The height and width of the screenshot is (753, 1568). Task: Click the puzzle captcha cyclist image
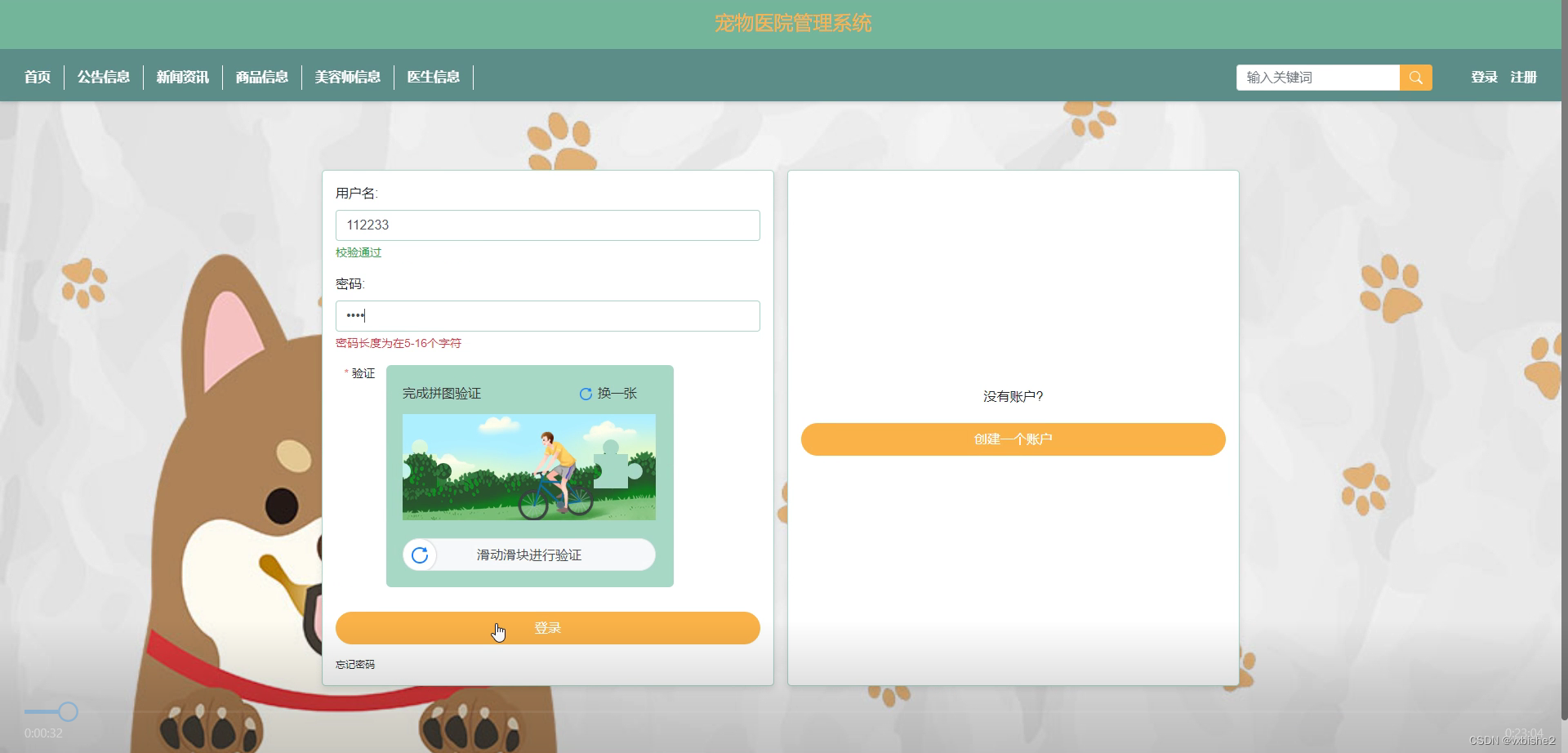tap(529, 467)
